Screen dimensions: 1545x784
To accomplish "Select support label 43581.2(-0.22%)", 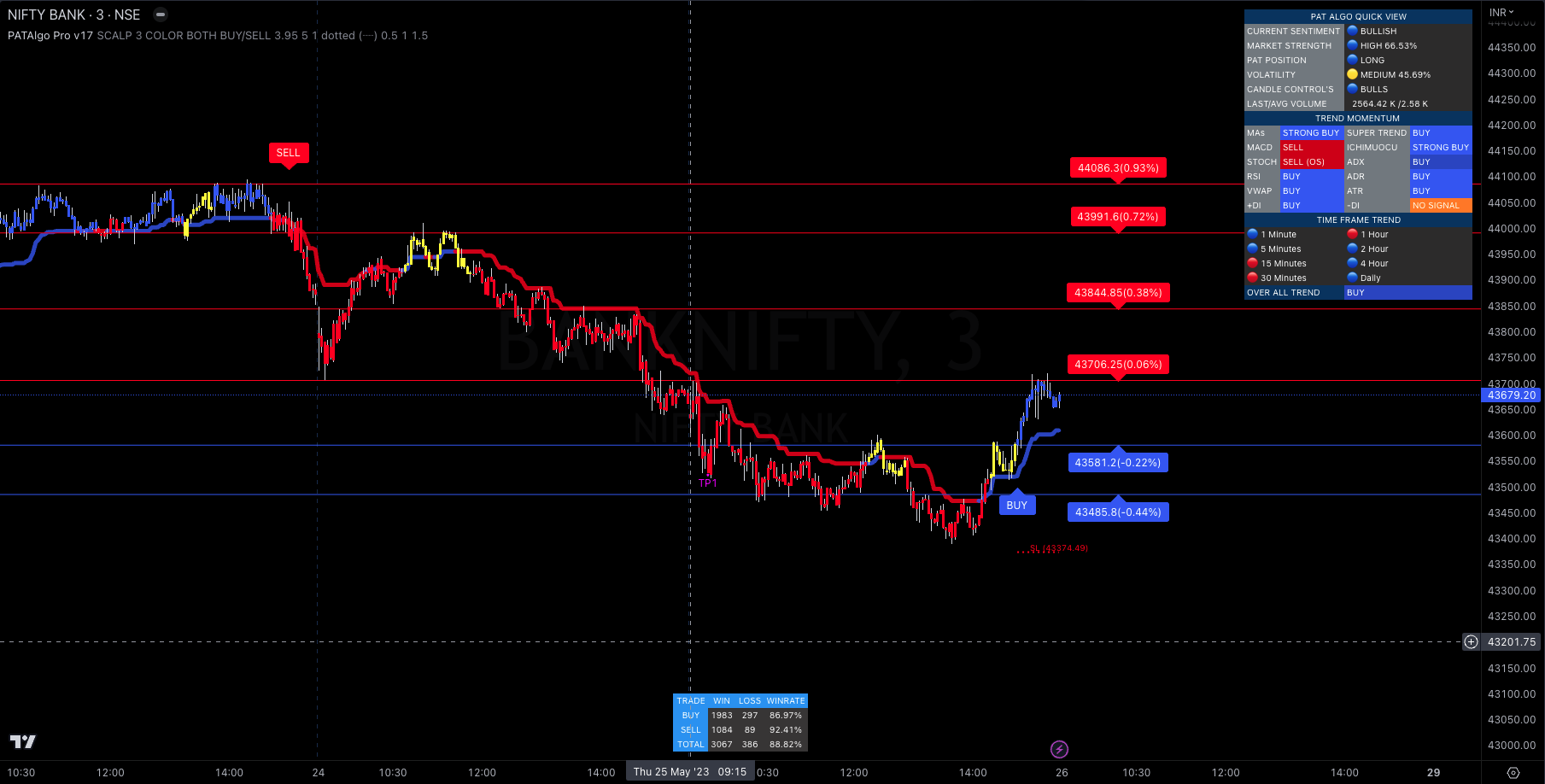I will pyautogui.click(x=1118, y=462).
